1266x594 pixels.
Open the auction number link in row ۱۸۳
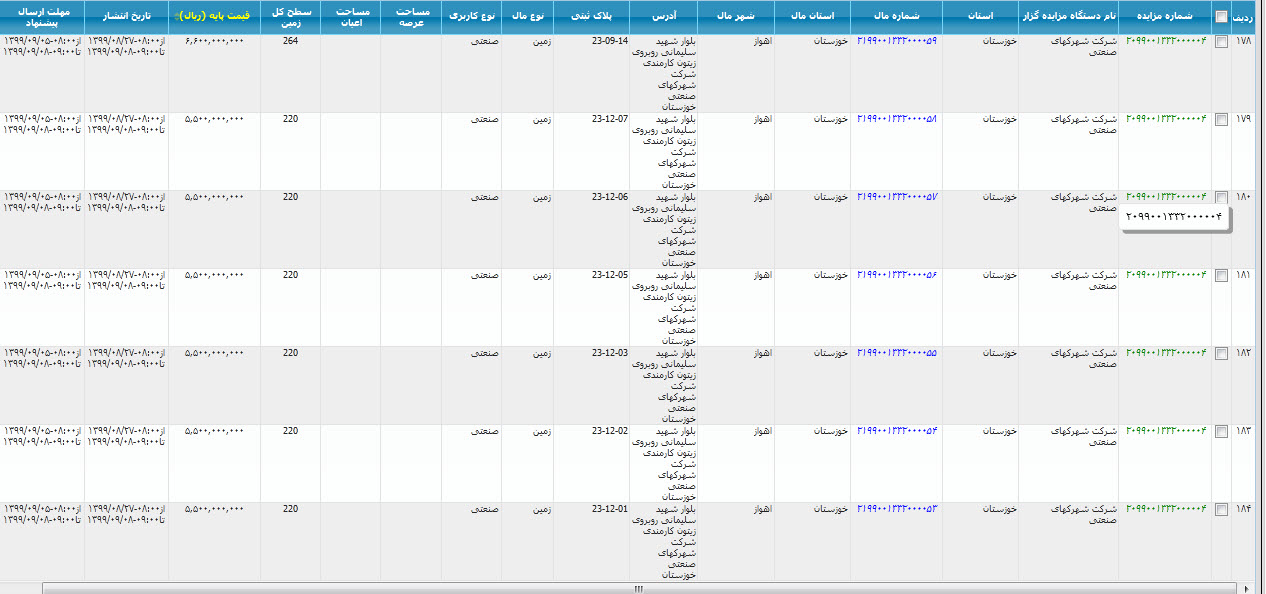click(1166, 431)
